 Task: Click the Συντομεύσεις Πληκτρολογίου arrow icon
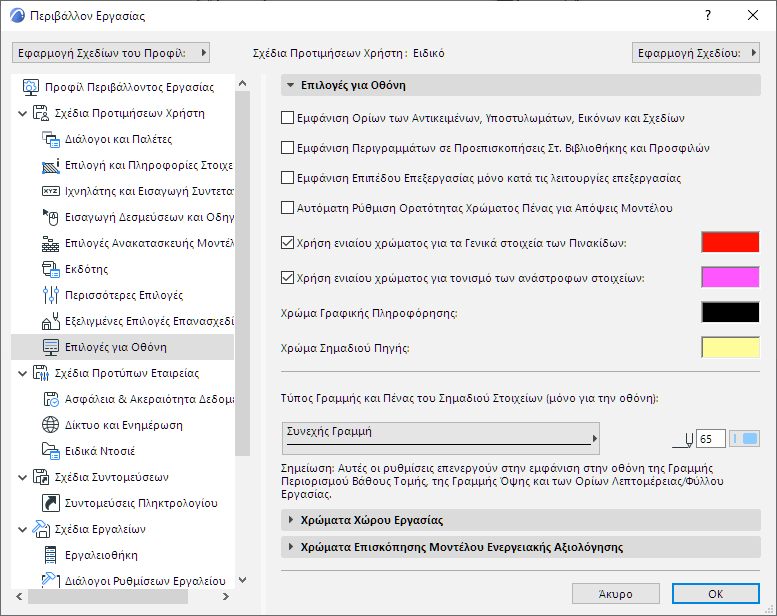(x=51, y=503)
